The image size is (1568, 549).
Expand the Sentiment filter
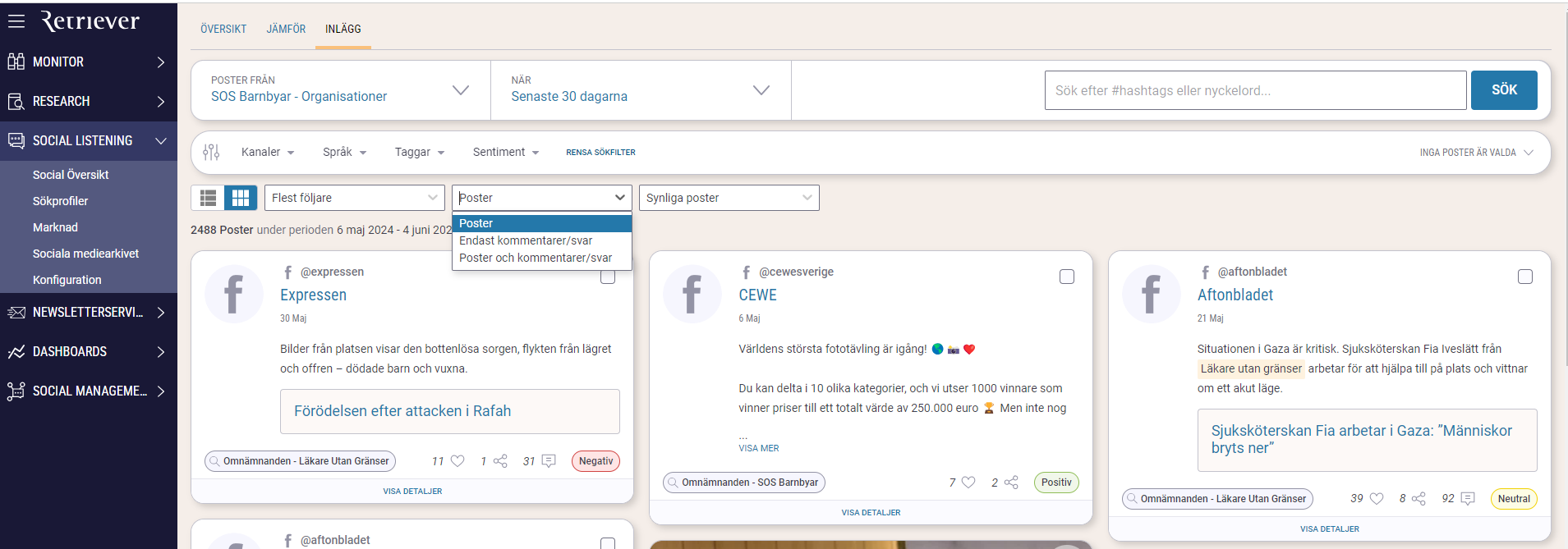pyautogui.click(x=506, y=152)
